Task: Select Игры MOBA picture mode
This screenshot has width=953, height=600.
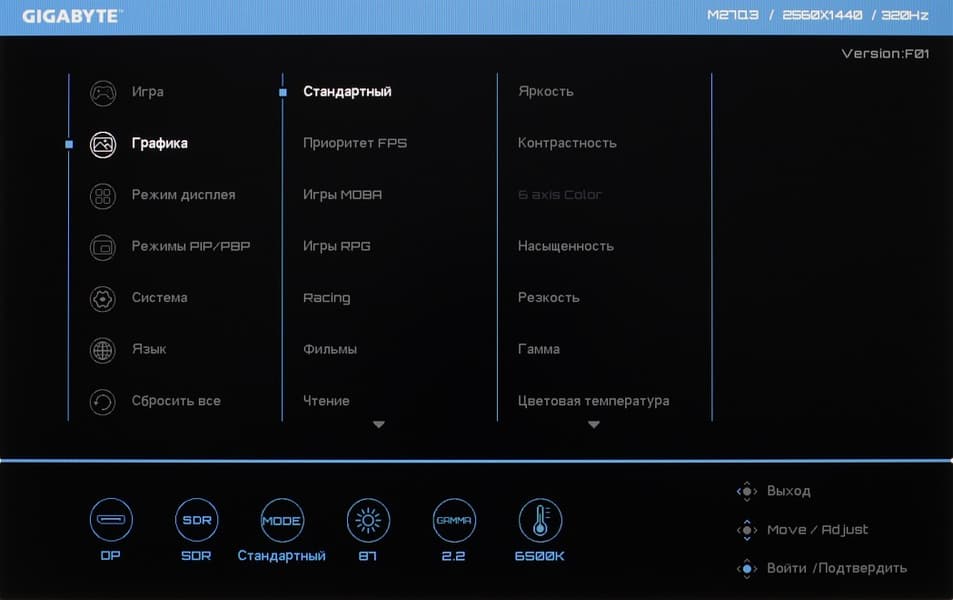Action: click(x=342, y=195)
